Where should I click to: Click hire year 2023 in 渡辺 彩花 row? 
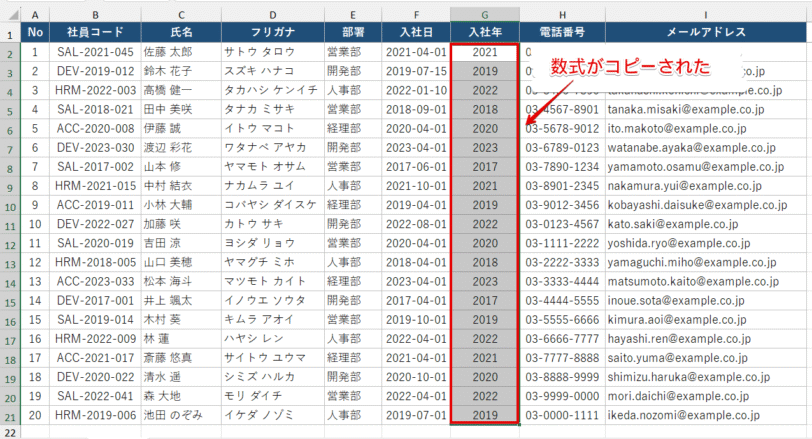[485, 148]
